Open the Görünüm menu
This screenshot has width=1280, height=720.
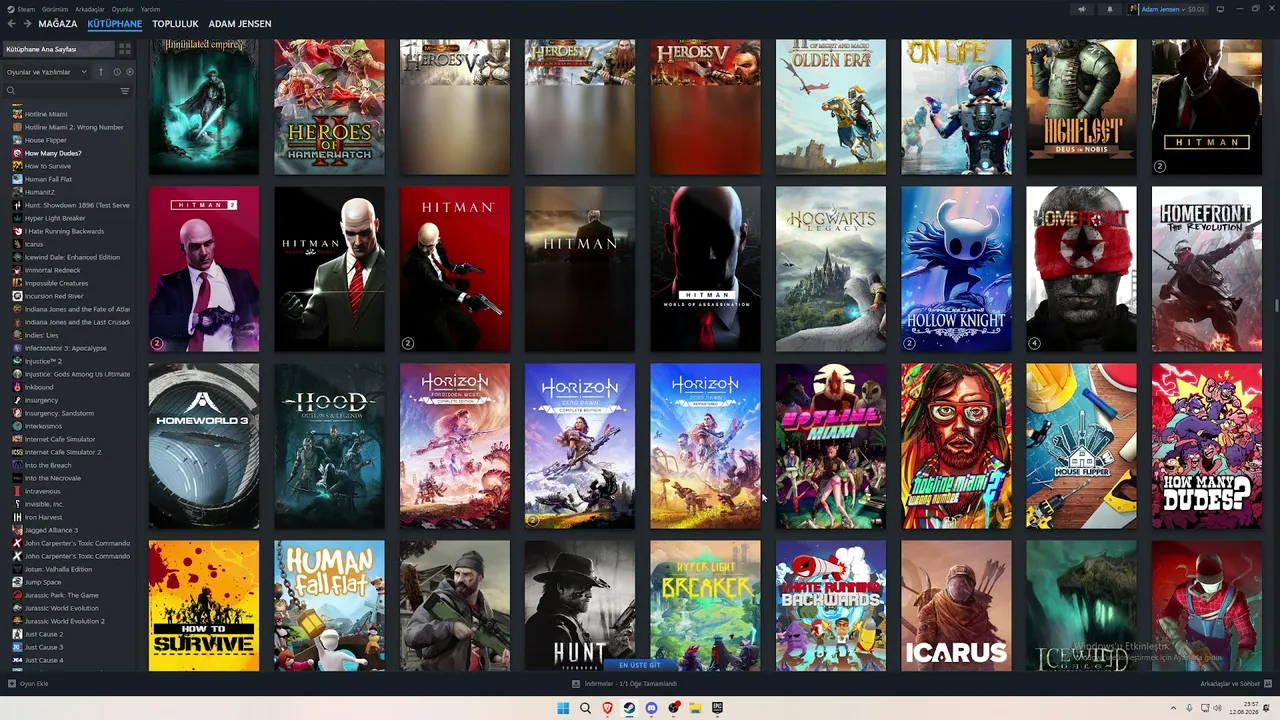(55, 9)
